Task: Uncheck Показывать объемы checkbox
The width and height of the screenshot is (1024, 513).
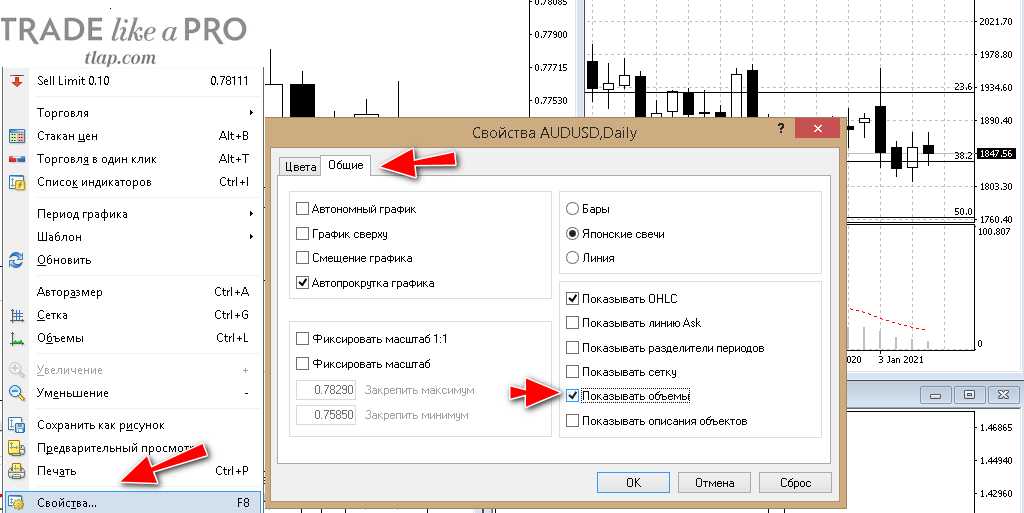Action: tap(573, 397)
